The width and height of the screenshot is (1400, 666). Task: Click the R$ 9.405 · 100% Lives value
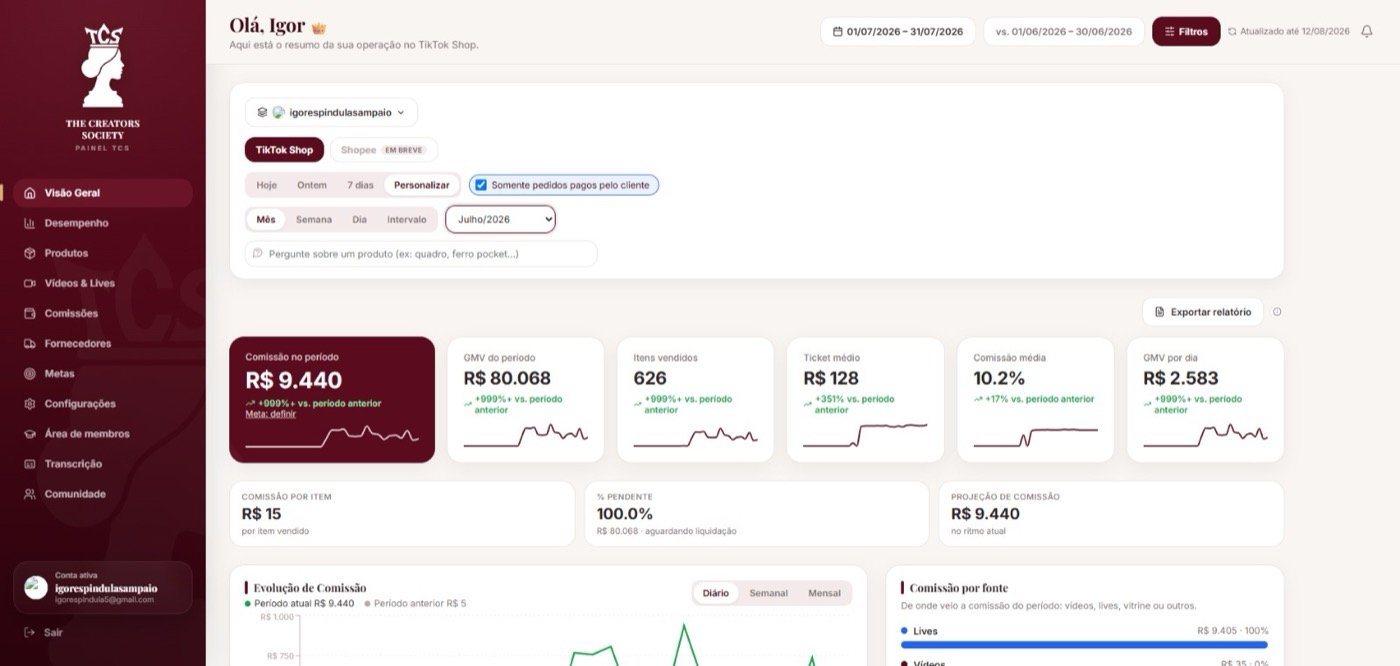(1232, 631)
